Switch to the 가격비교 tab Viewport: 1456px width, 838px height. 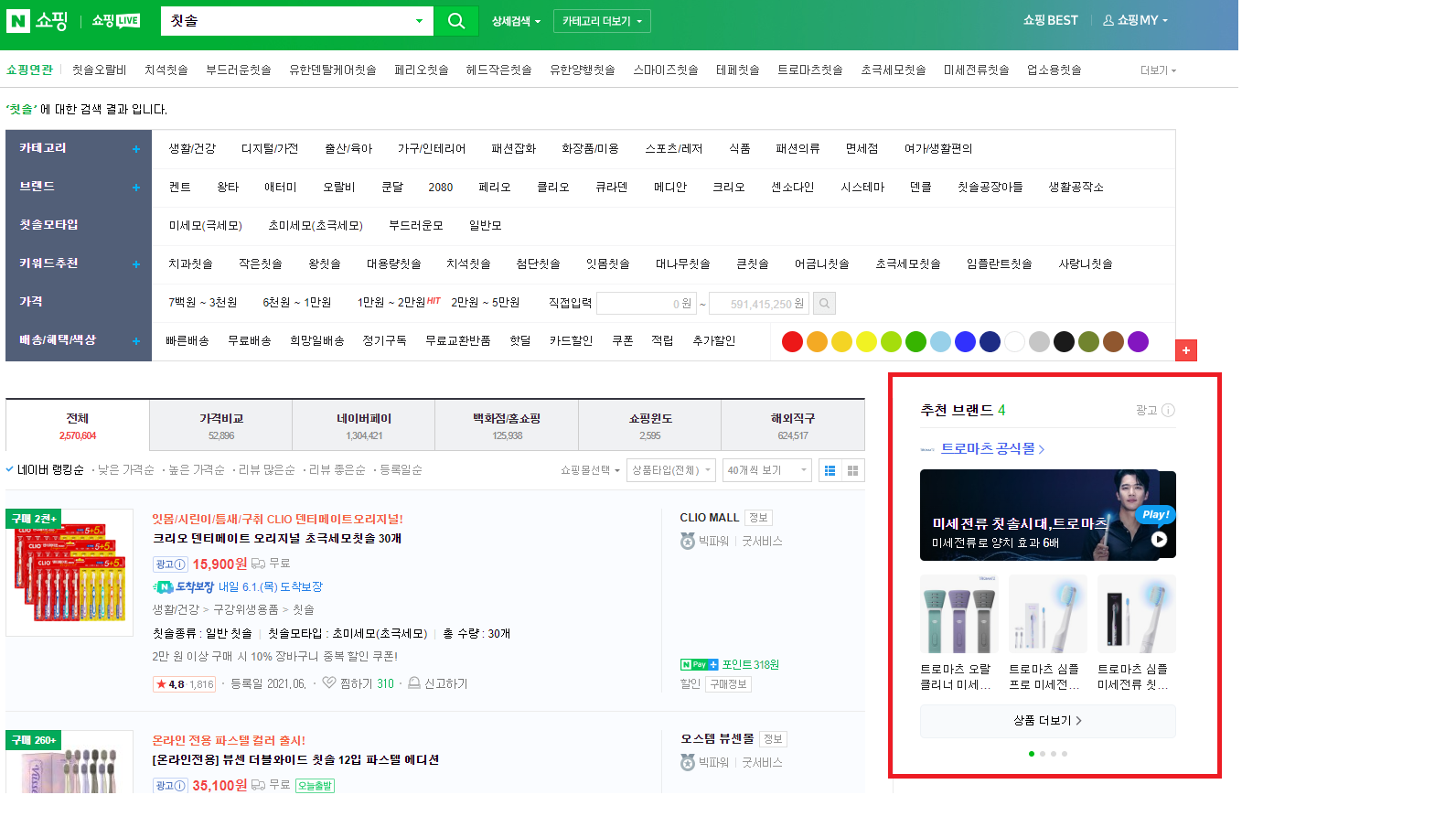[221, 425]
